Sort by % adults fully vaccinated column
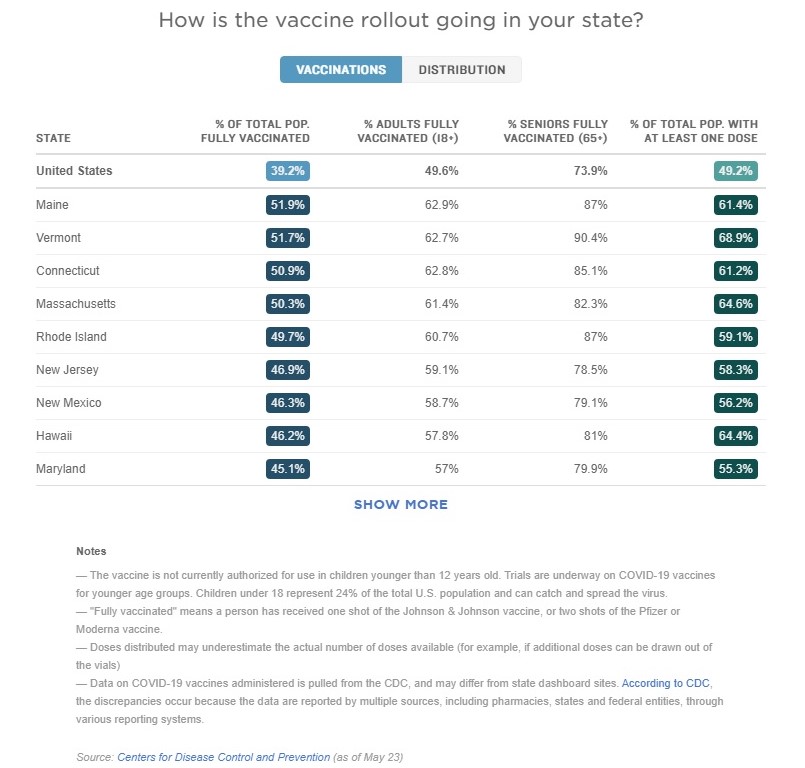This screenshot has height=768, width=805. 407,131
